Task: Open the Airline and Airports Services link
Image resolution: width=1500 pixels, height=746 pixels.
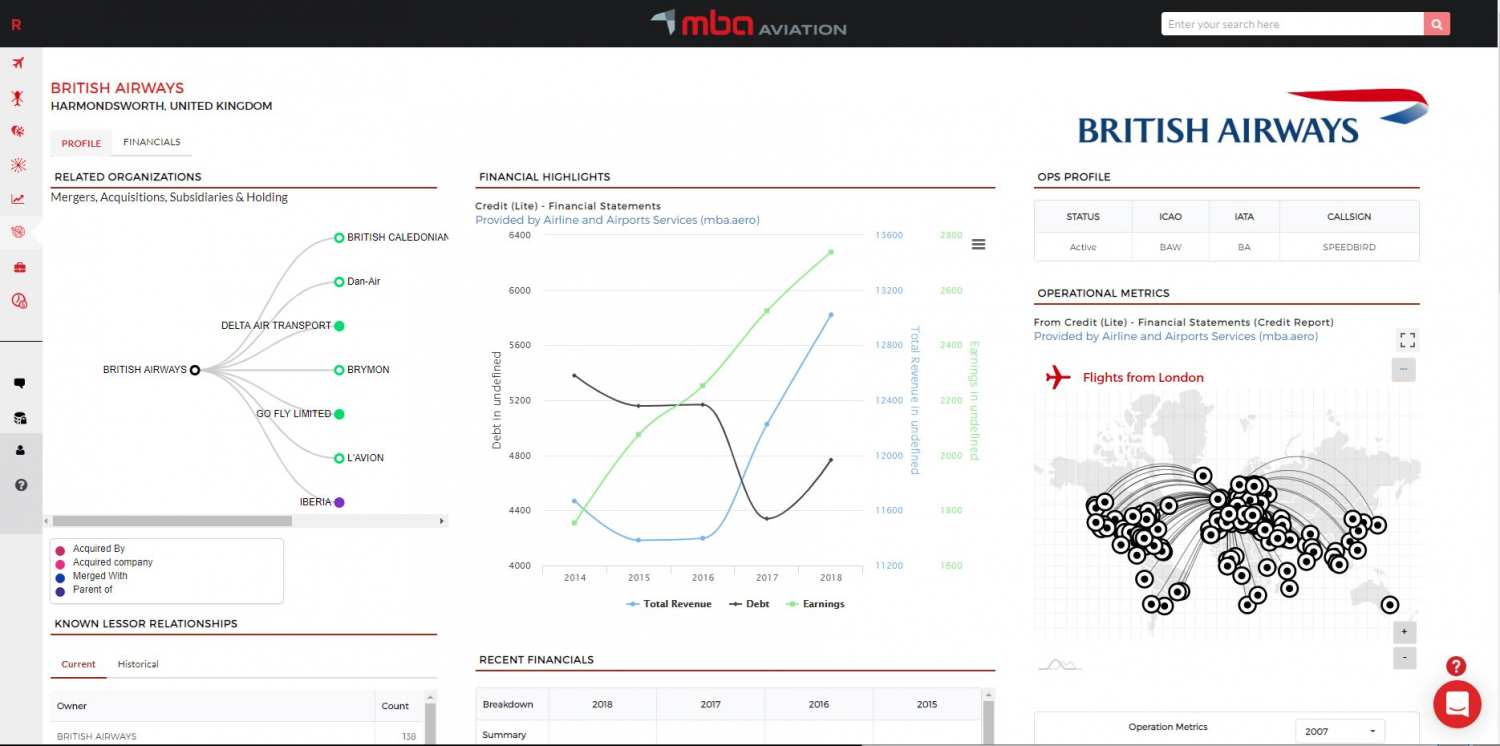Action: (x=618, y=220)
